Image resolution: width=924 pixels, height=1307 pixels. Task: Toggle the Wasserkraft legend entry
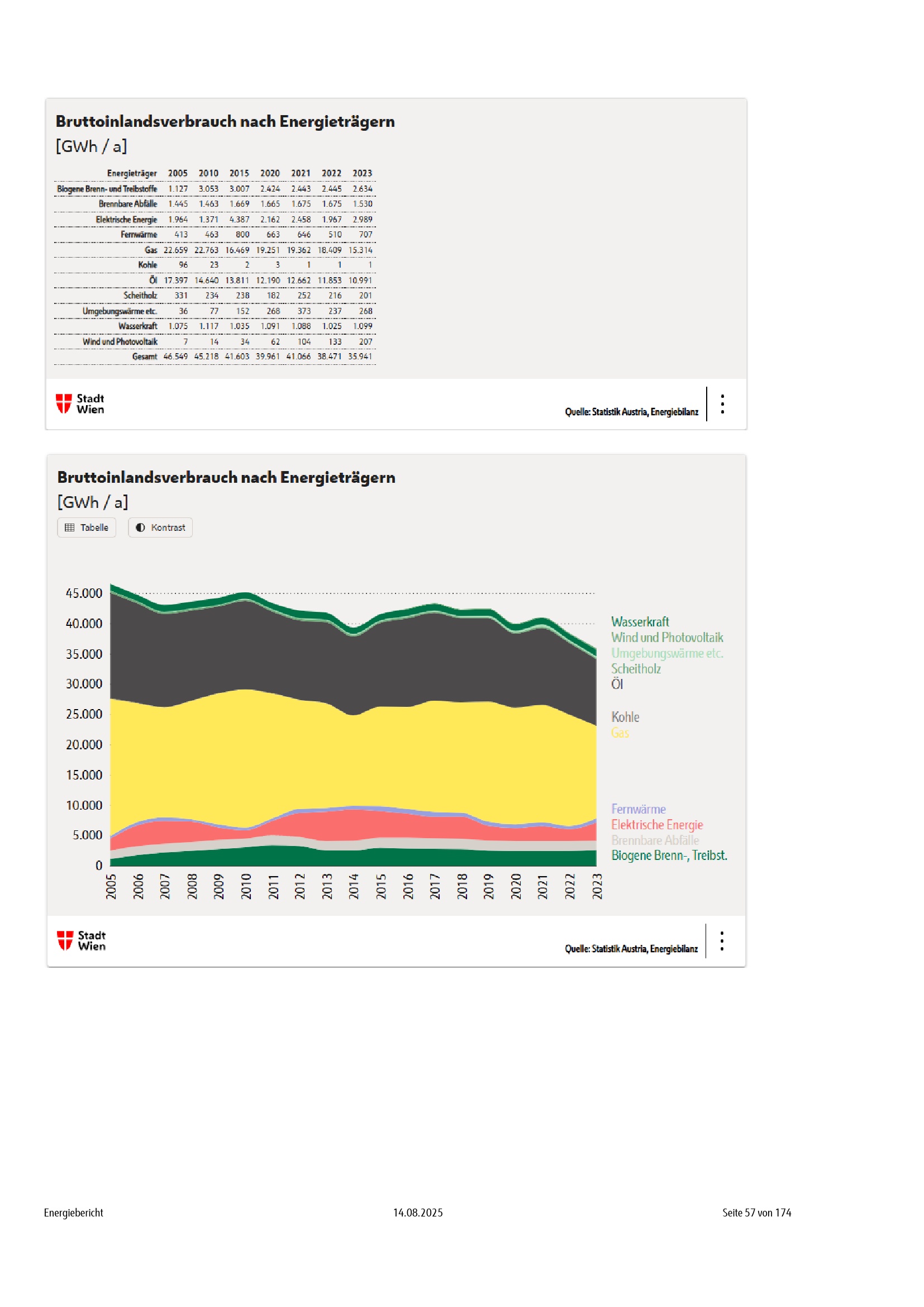640,622
